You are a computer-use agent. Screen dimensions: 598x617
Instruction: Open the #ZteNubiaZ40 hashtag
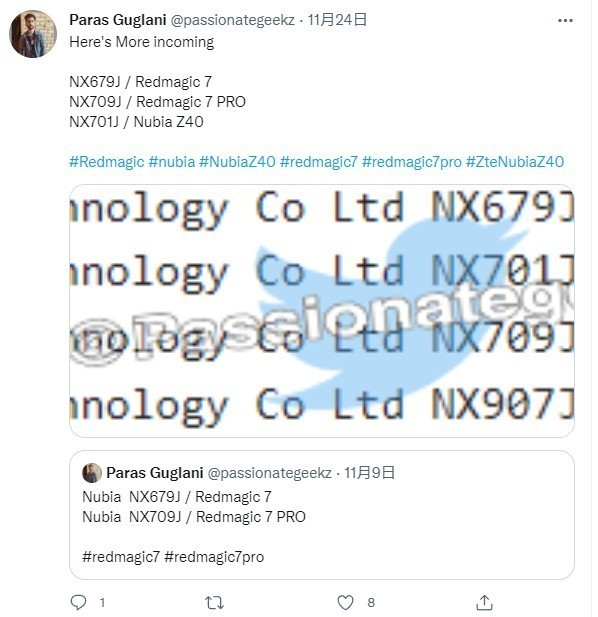click(x=515, y=162)
